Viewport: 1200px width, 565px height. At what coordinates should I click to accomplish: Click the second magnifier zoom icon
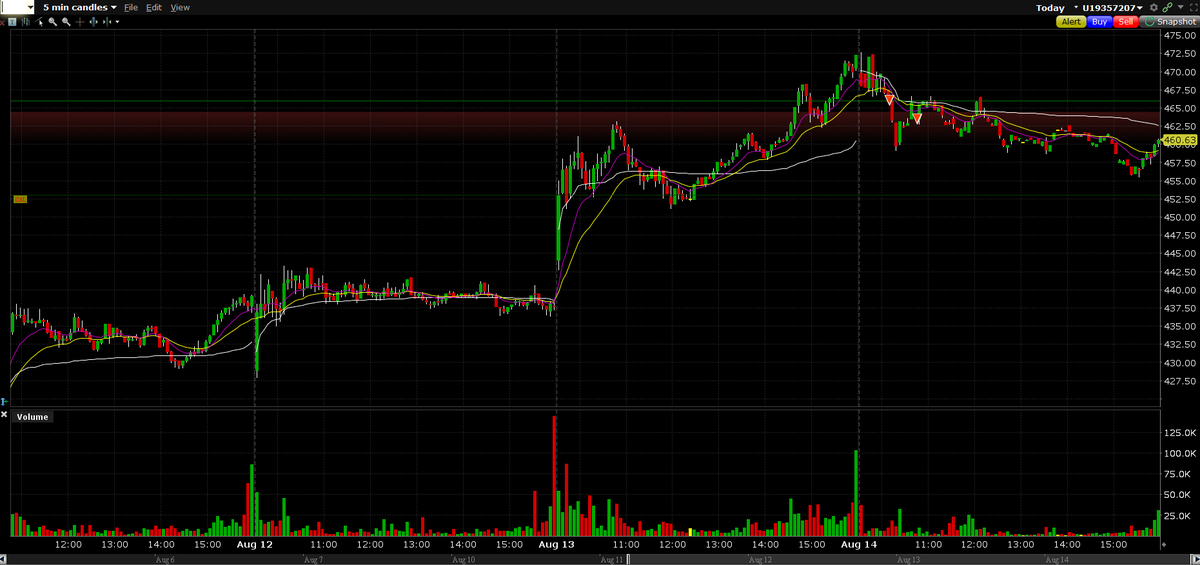66,22
